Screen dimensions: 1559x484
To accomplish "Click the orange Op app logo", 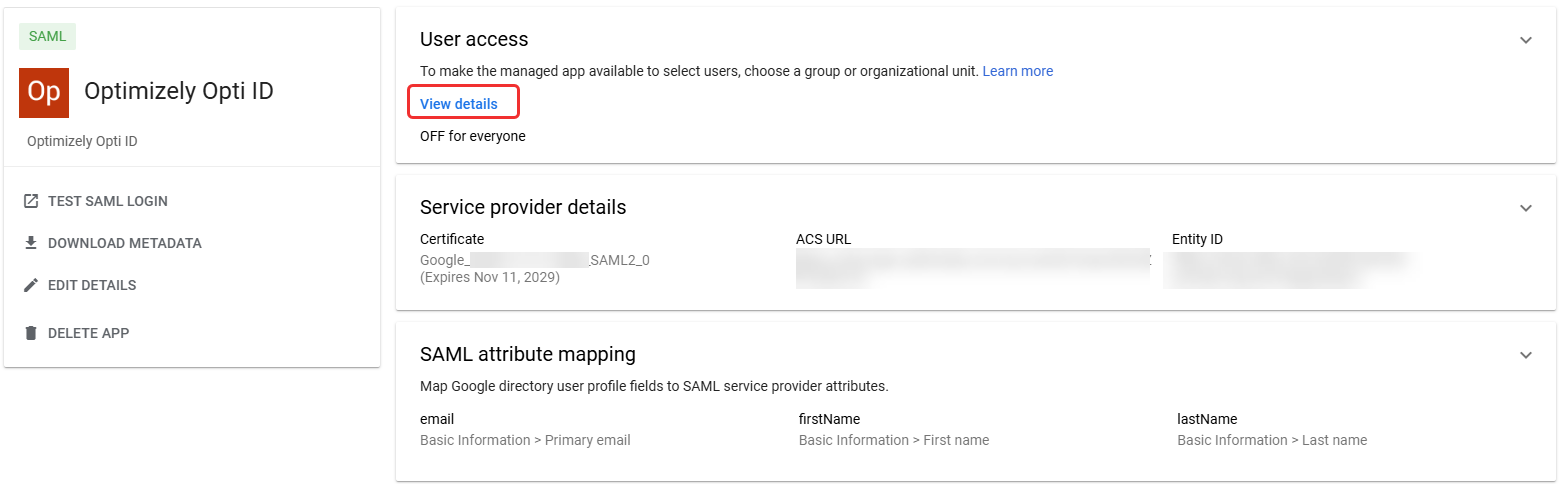I will click(x=44, y=93).
